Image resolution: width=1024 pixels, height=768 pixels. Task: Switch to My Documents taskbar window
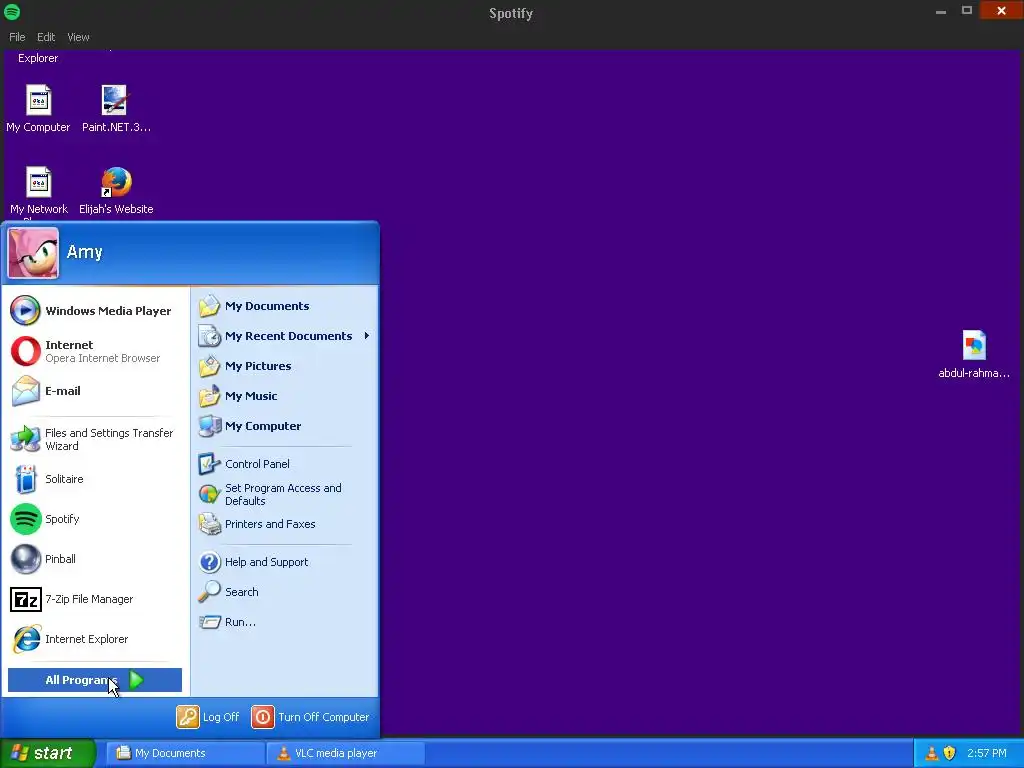point(186,753)
